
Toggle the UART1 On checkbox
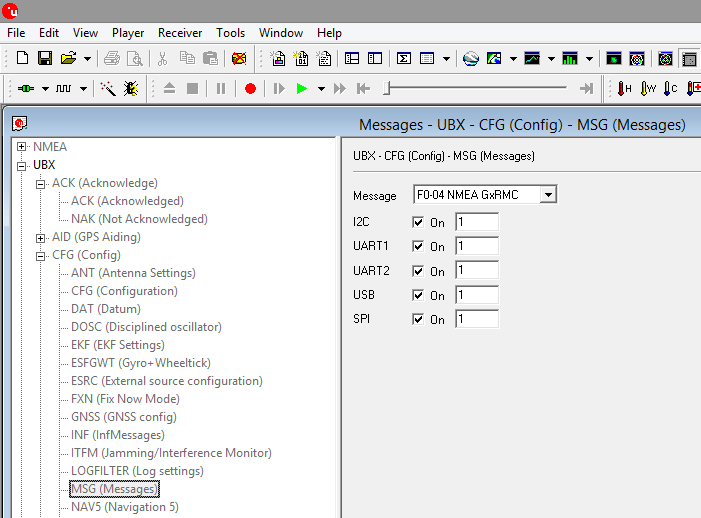click(418, 246)
